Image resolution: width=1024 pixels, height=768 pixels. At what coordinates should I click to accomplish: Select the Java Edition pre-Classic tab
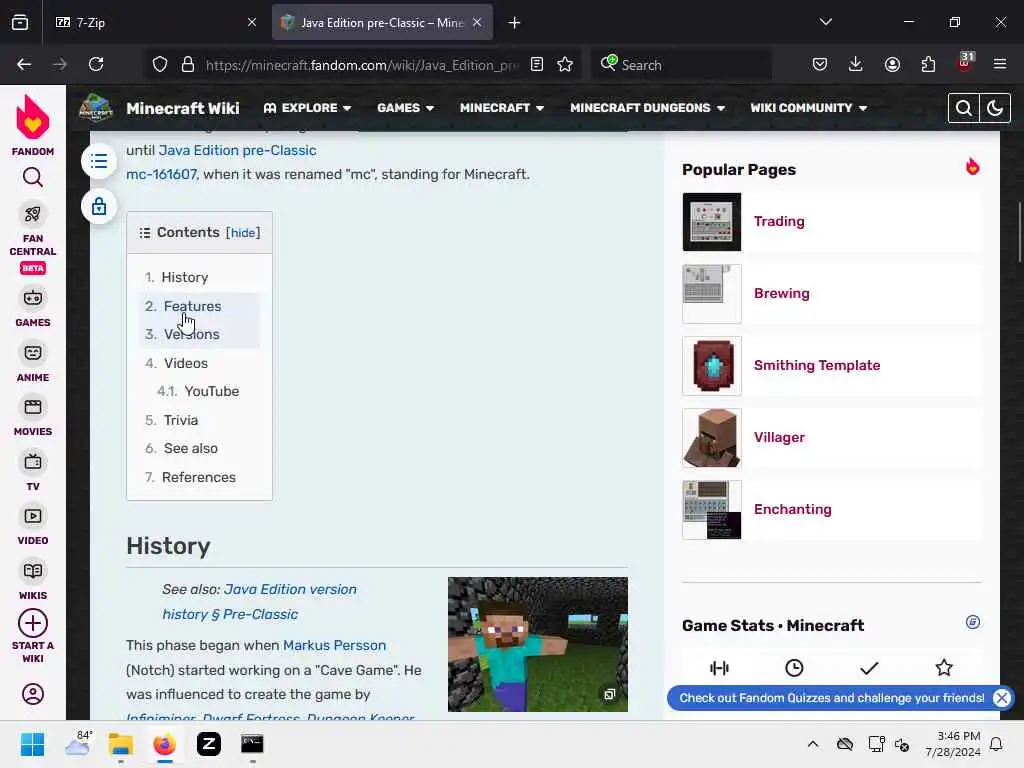coord(382,23)
